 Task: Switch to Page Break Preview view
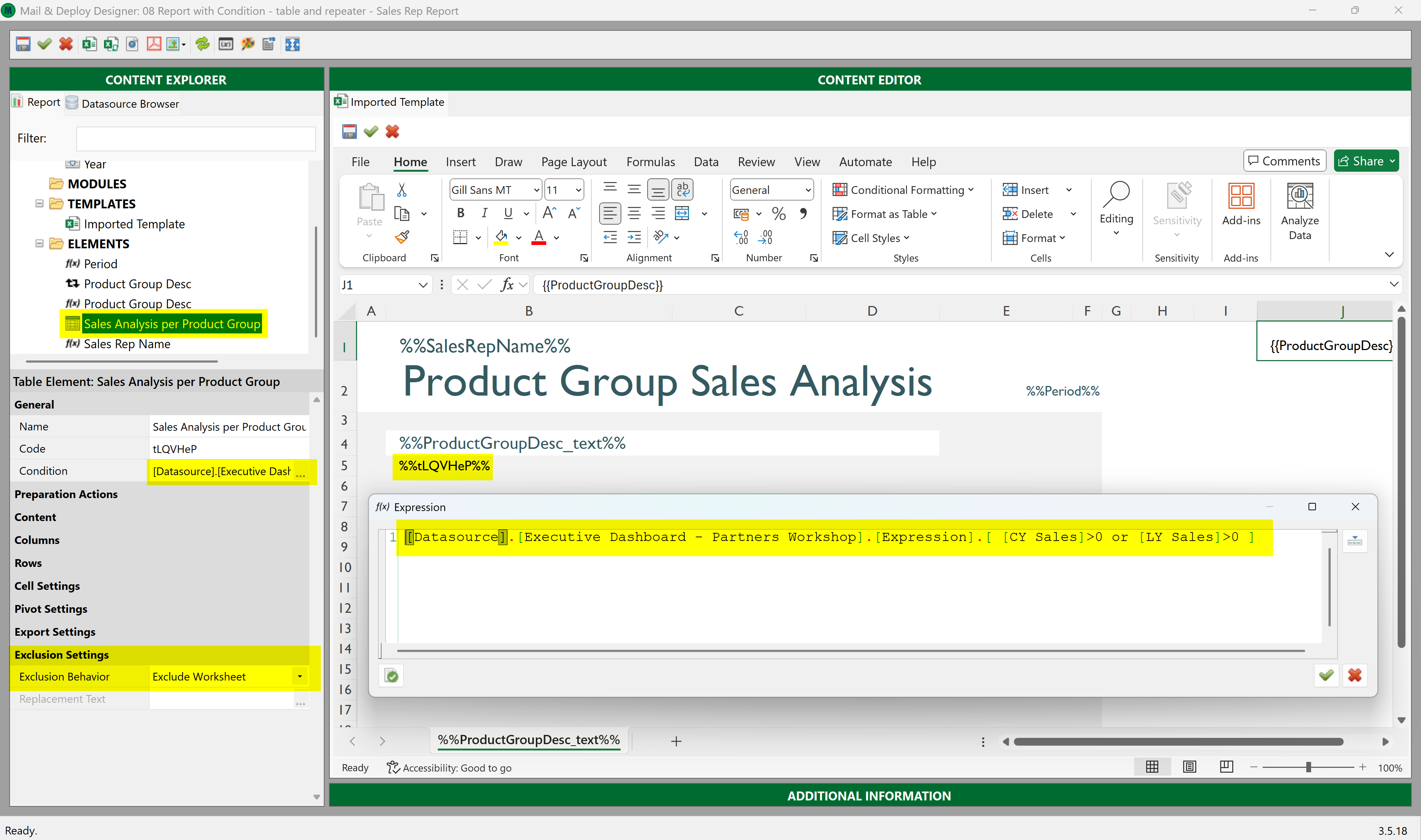pos(1226,767)
